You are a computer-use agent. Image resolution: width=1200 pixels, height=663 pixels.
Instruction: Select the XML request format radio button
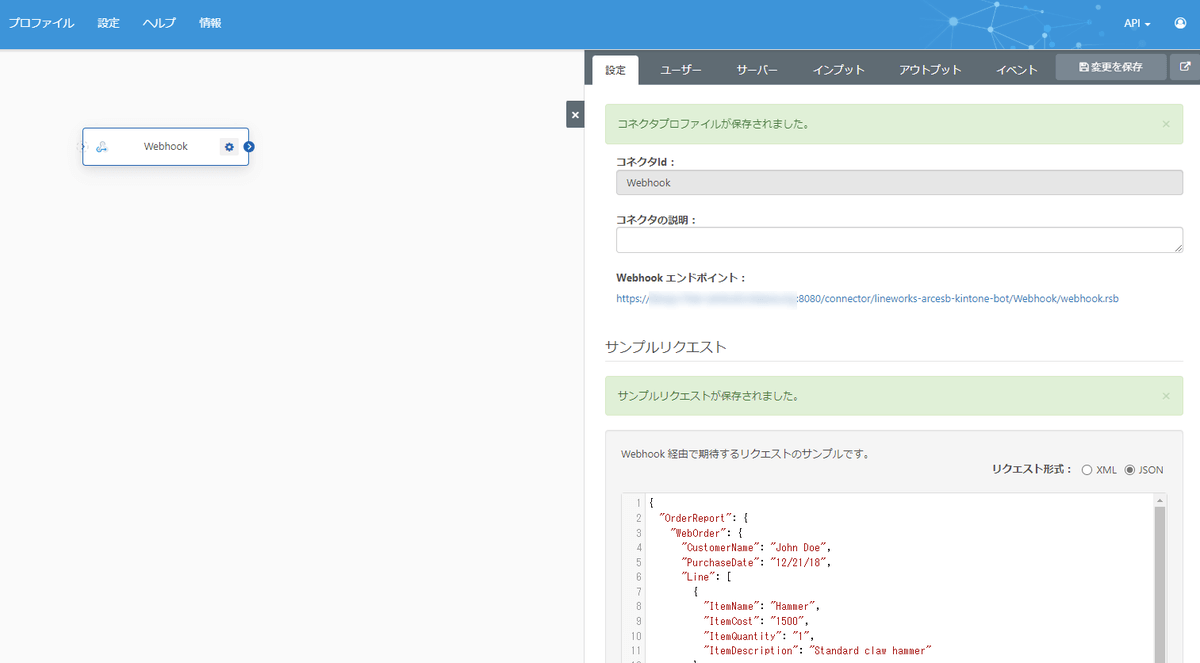click(1087, 469)
